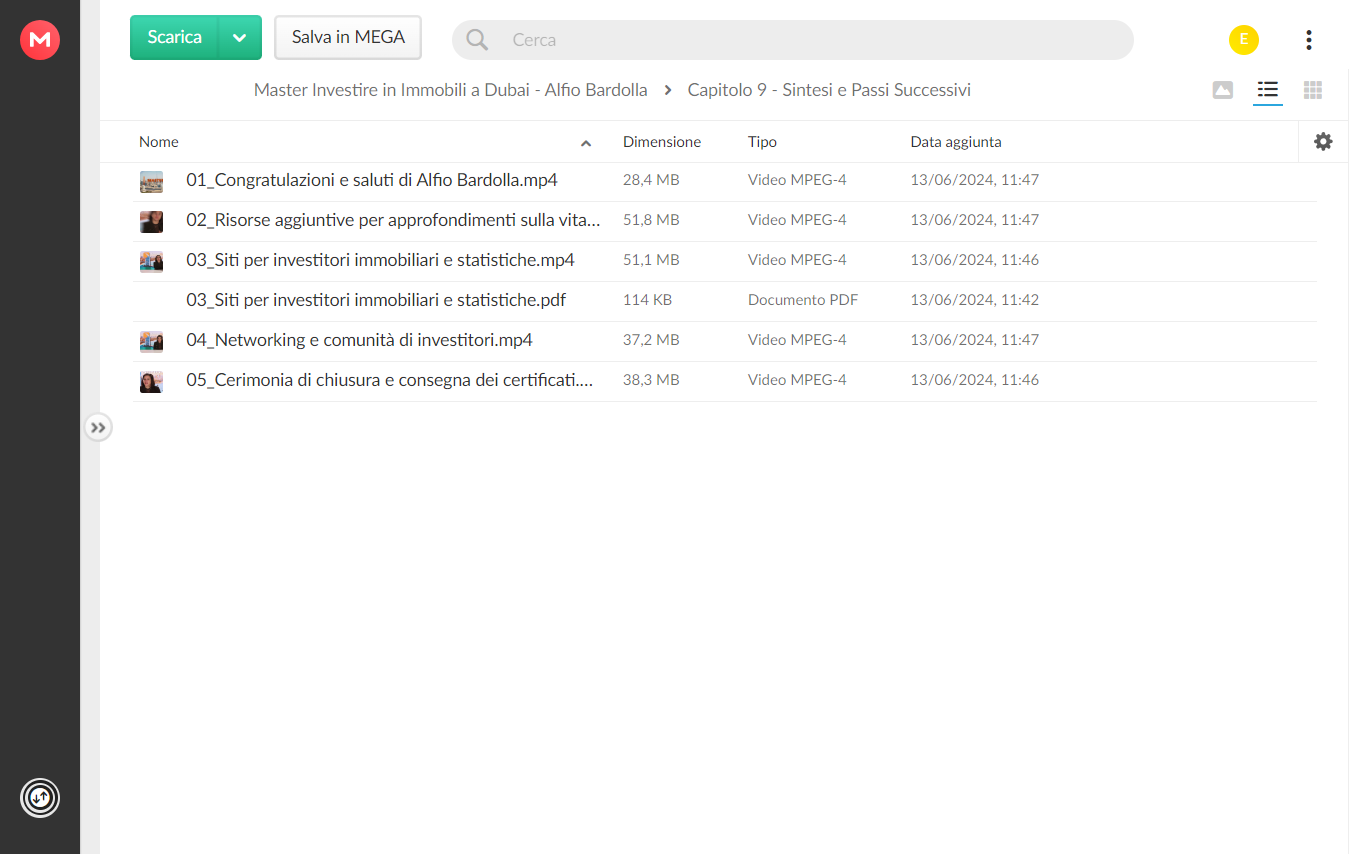
Task: Toggle sort direction arrow on Nome column
Action: click(586, 143)
